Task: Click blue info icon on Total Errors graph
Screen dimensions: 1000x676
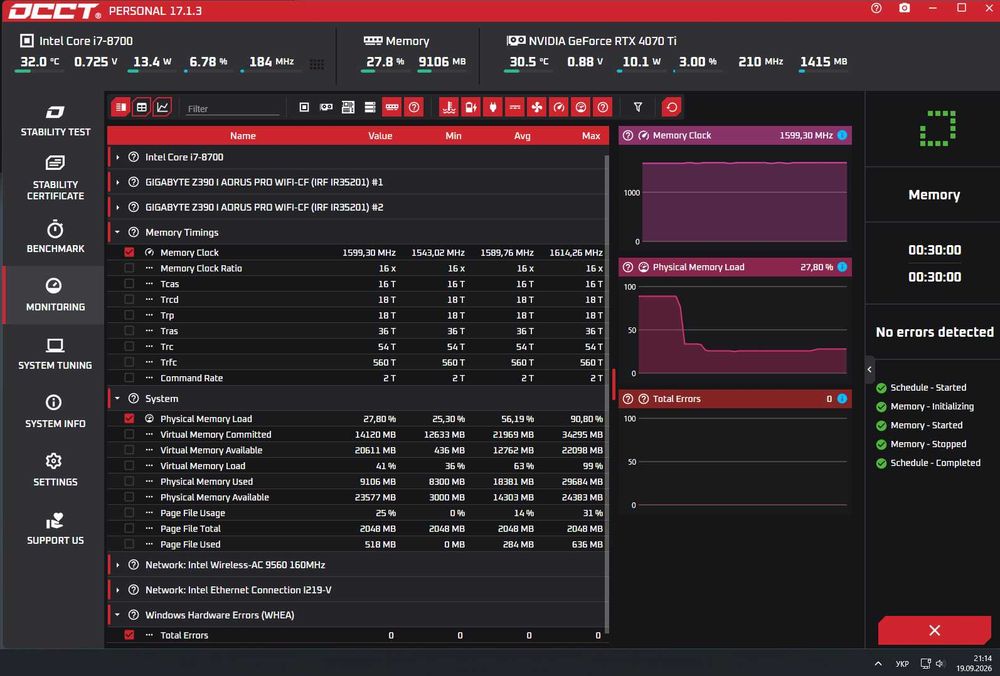Action: point(842,399)
